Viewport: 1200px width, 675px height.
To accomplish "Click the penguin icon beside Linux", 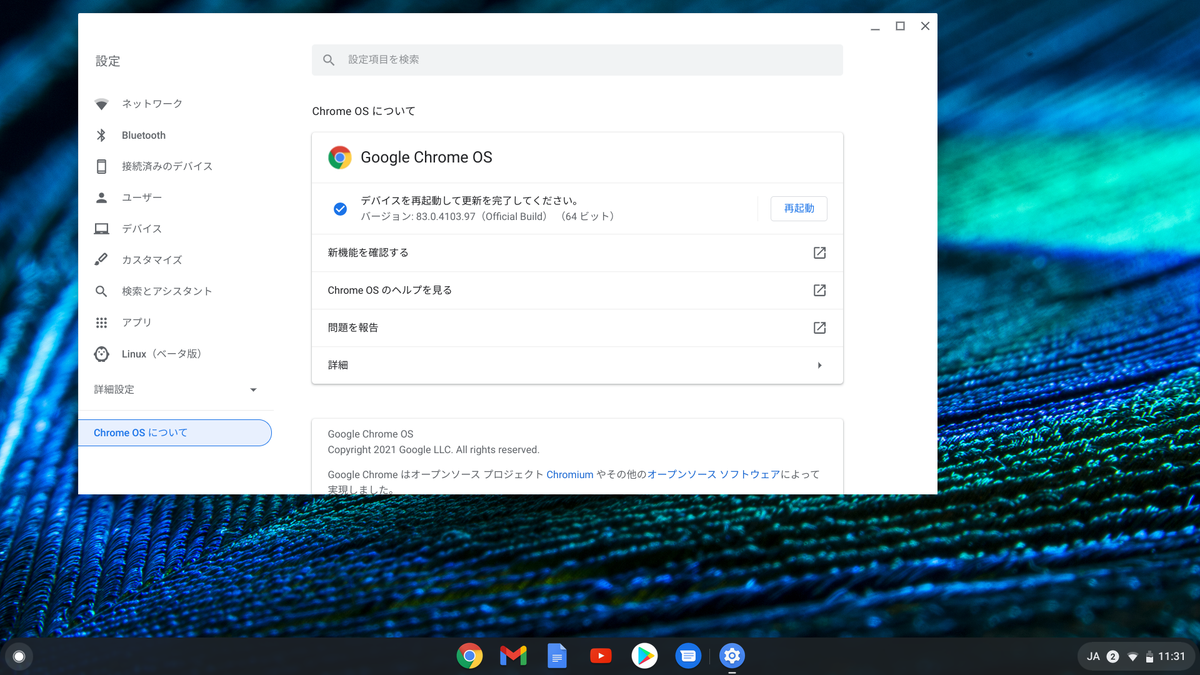I will tap(101, 354).
